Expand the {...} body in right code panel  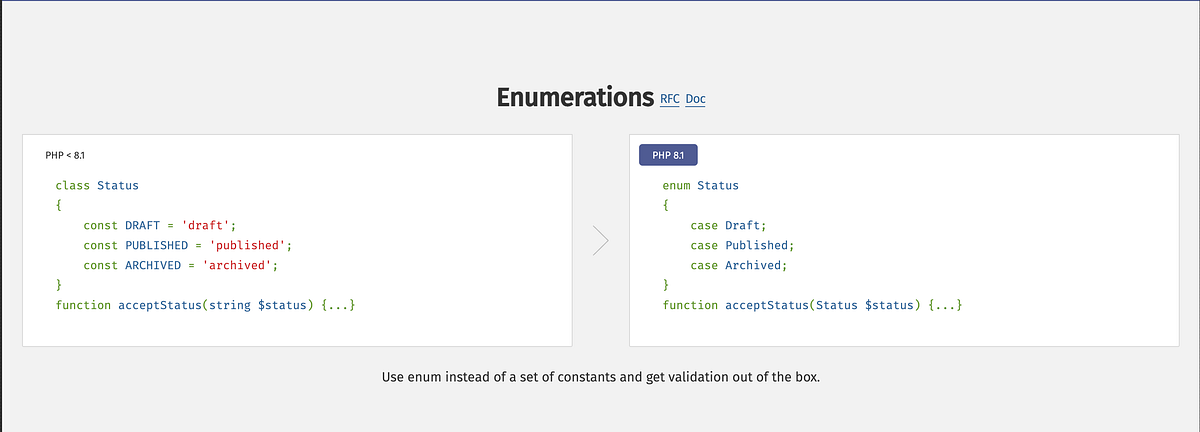[945, 305]
